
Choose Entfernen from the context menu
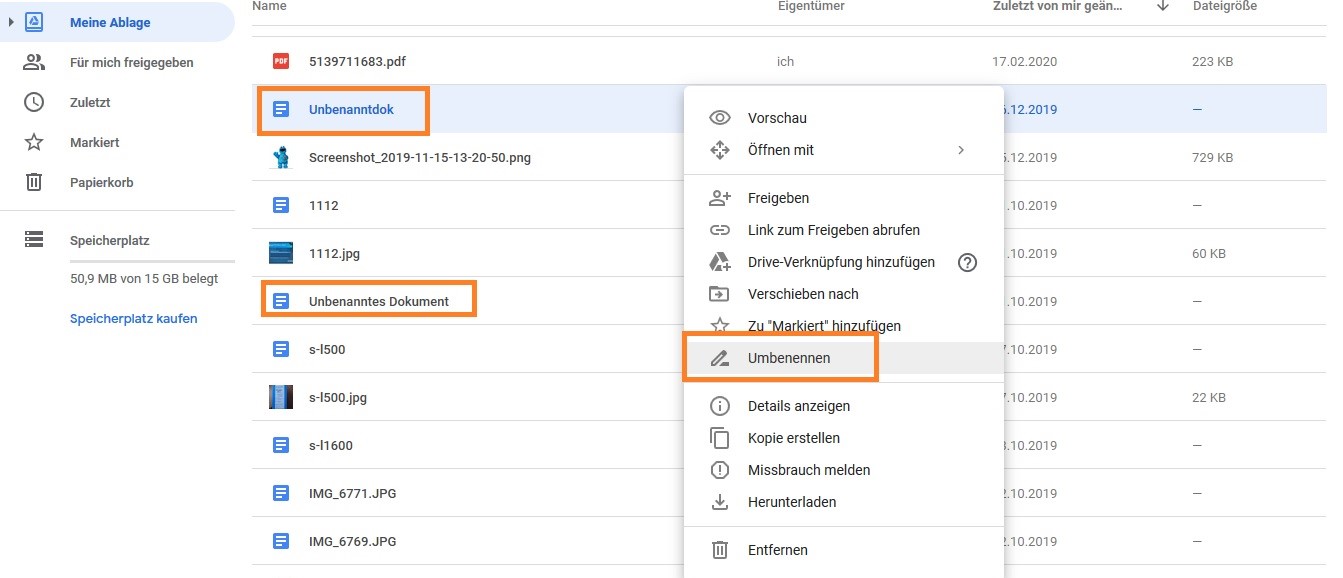click(777, 550)
